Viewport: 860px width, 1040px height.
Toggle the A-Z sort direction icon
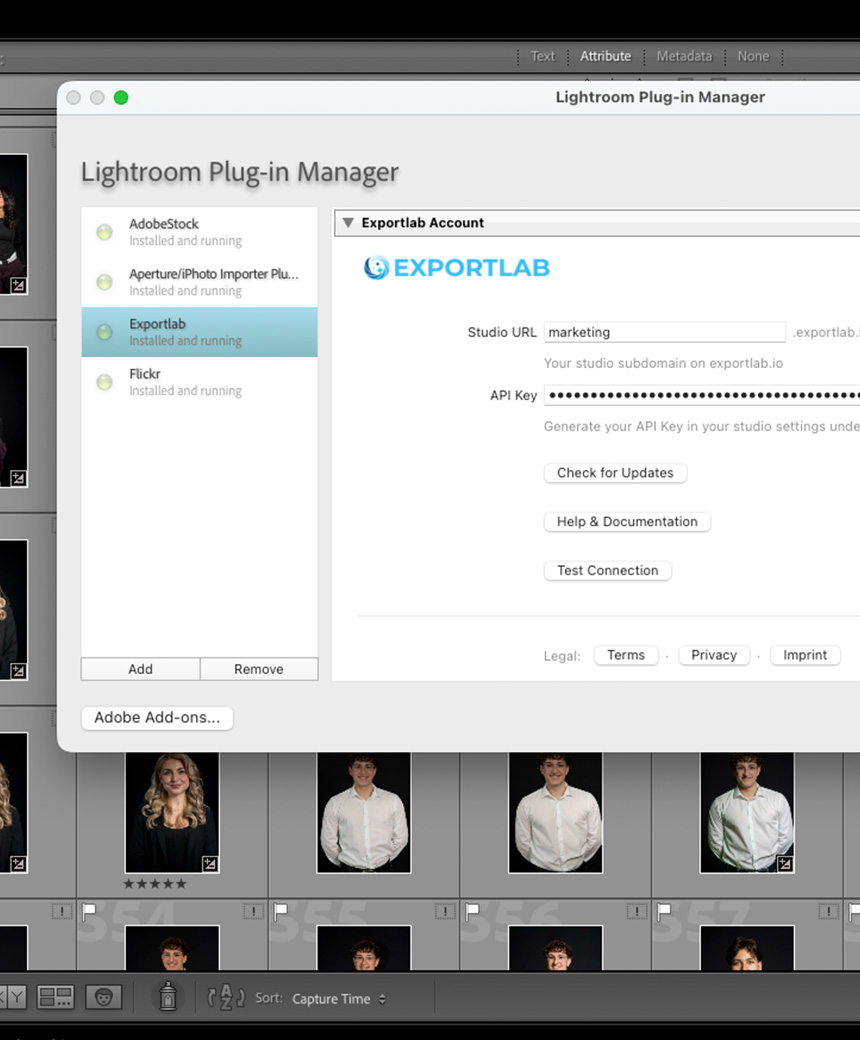[226, 998]
